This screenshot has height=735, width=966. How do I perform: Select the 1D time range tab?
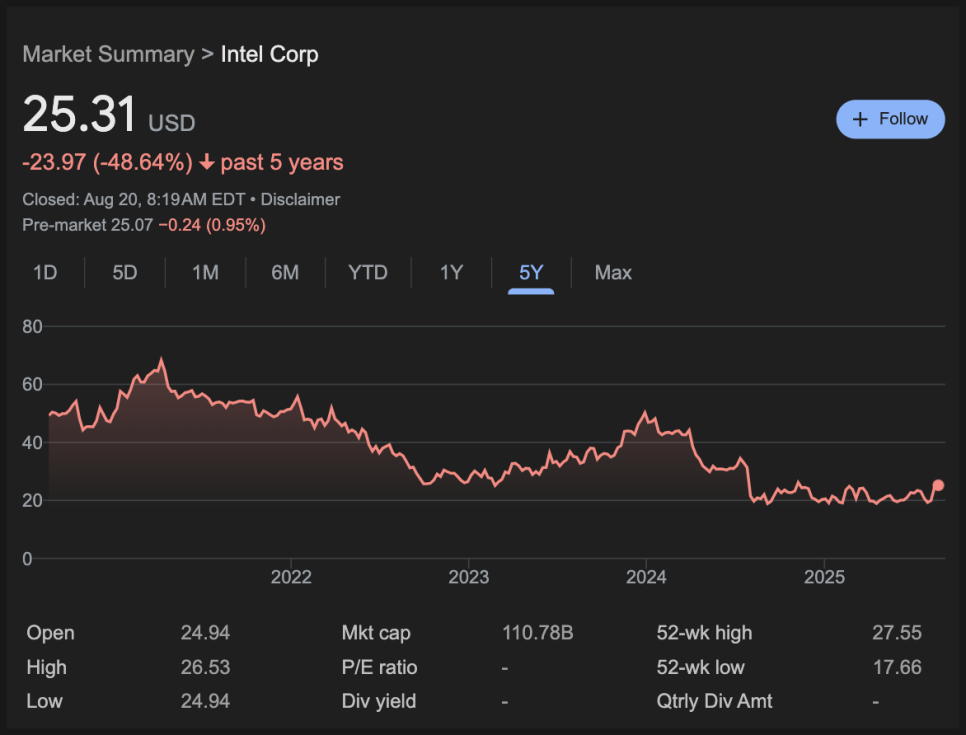45,272
